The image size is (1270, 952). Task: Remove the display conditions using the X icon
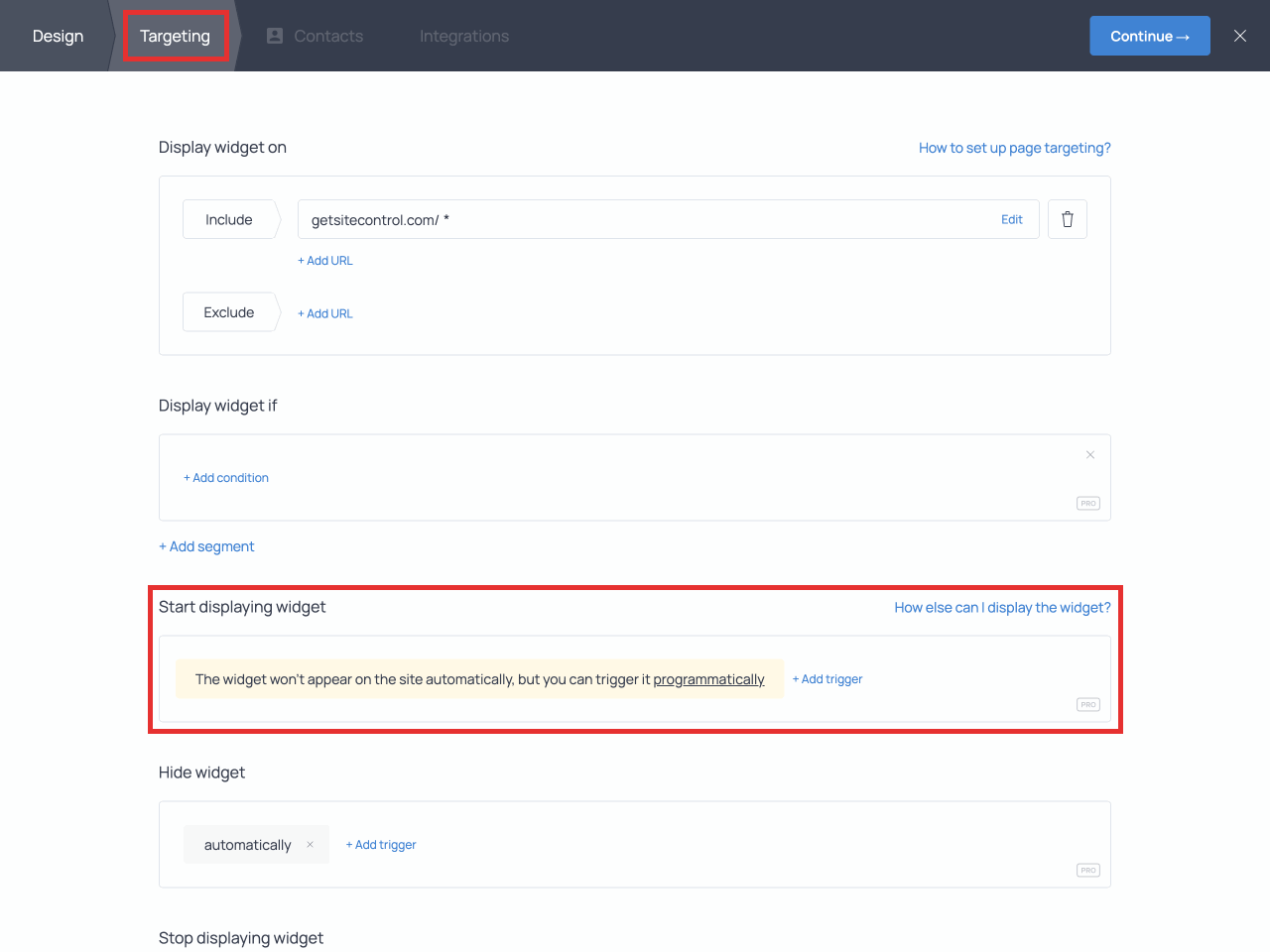pos(1089,454)
